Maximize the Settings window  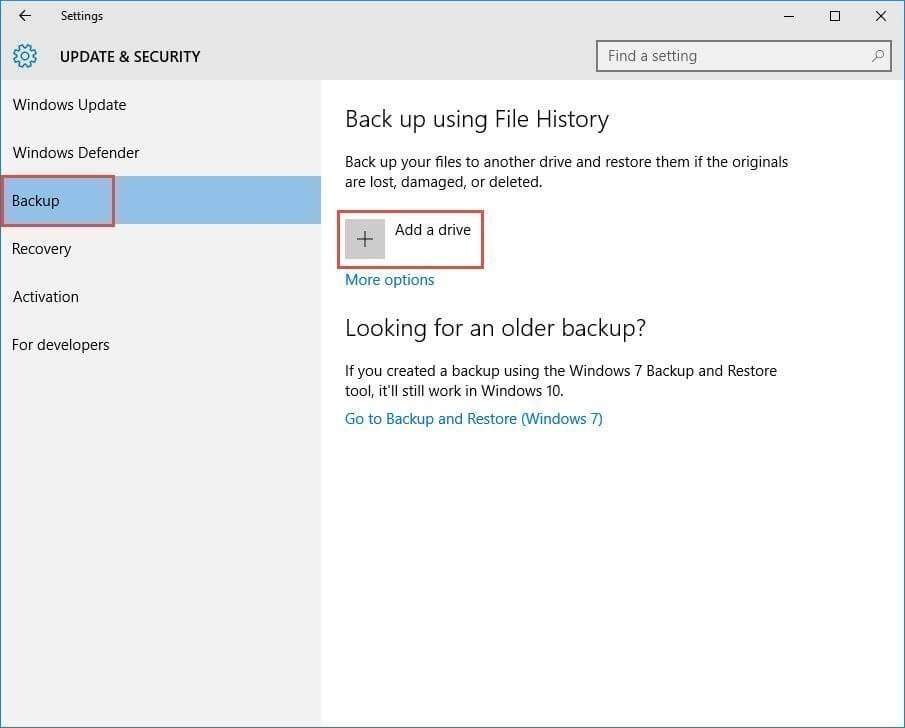pos(834,16)
